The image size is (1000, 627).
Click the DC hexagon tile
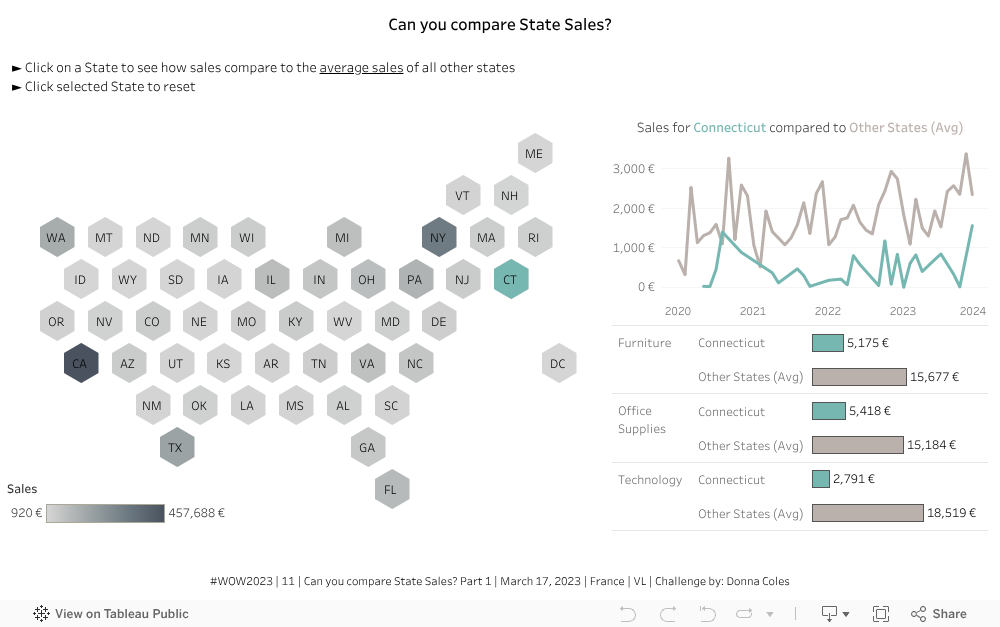(x=558, y=364)
